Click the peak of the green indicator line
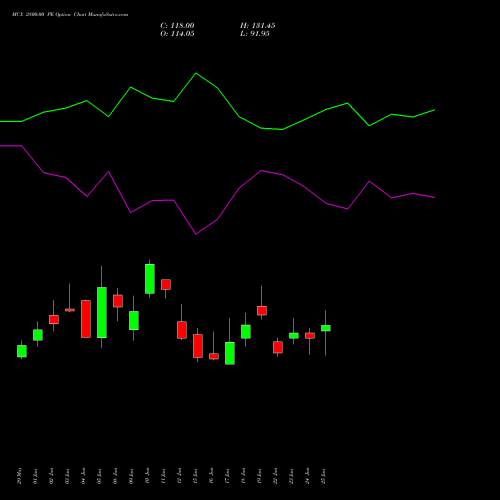The height and width of the screenshot is (500, 500). pyautogui.click(x=196, y=73)
